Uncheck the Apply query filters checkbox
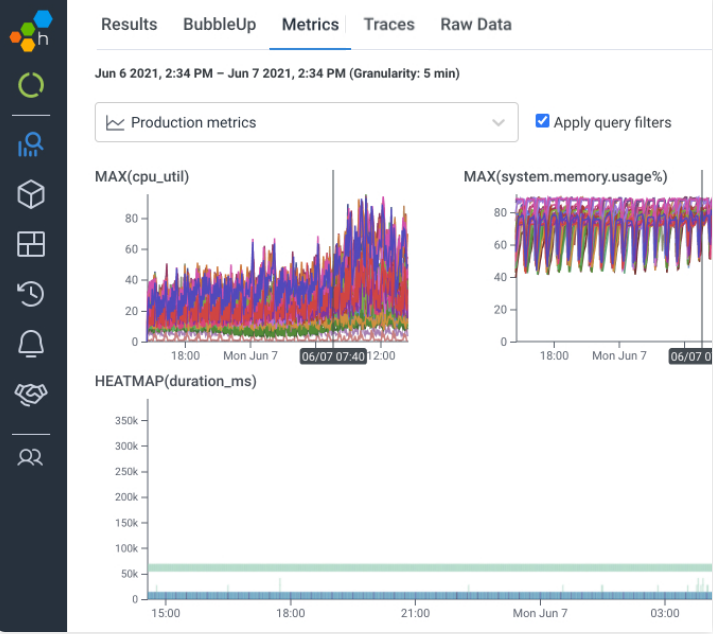 [542, 121]
